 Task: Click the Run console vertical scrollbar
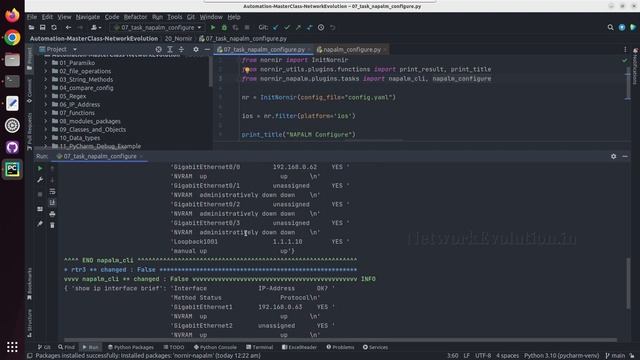pos(628,283)
